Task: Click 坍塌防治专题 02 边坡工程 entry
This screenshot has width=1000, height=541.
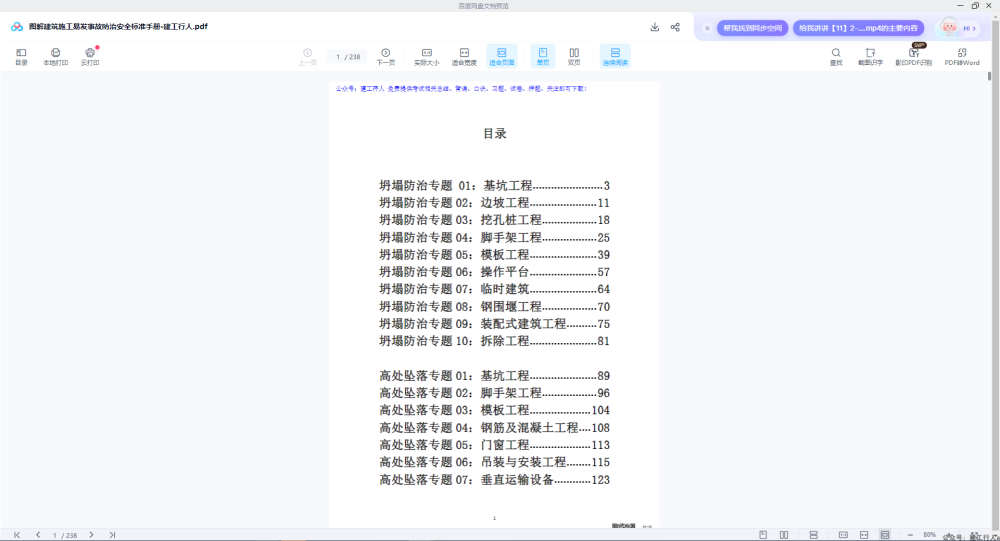Action: point(494,203)
